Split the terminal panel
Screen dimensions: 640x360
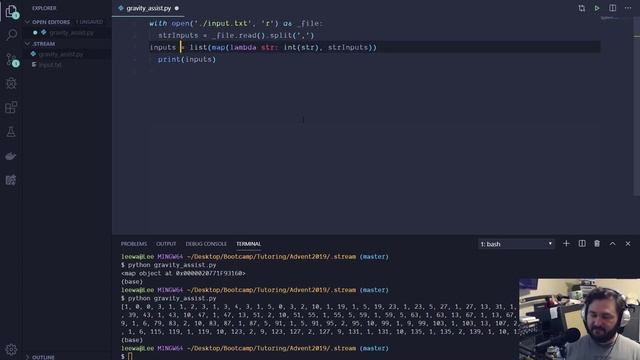click(x=582, y=244)
